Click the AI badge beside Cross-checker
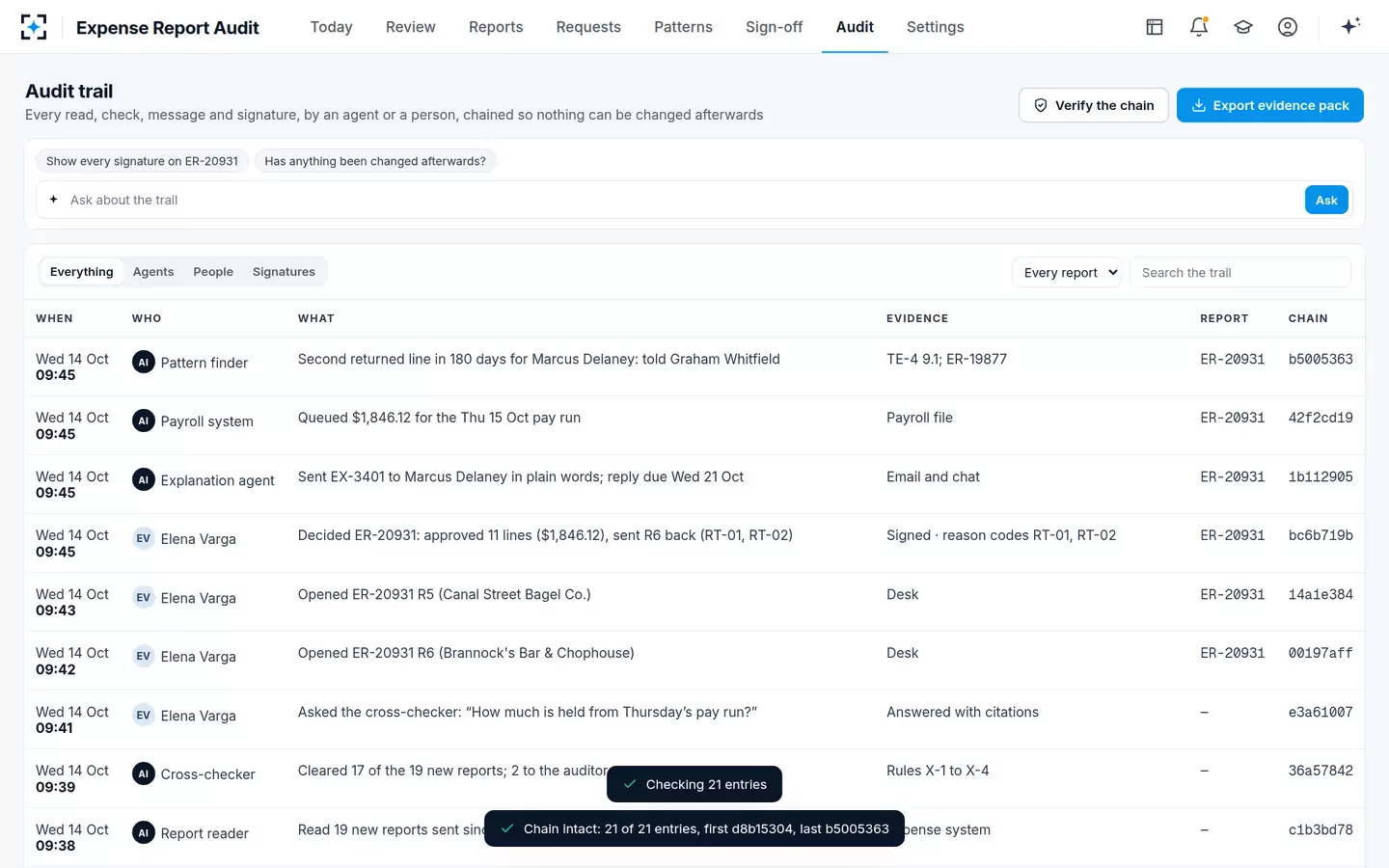 pos(144,774)
